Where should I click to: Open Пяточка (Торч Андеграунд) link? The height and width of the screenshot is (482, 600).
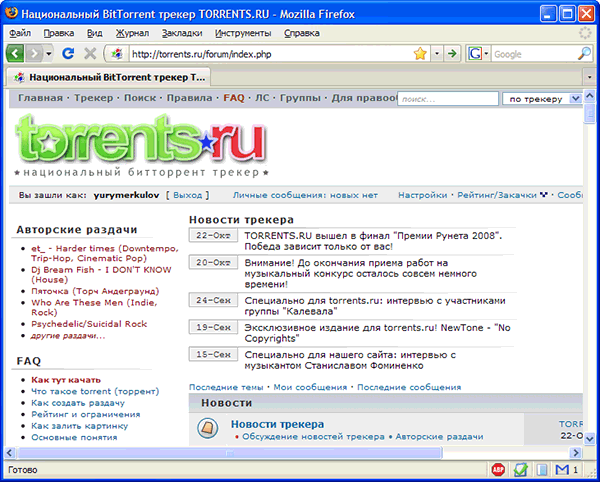click(95, 291)
